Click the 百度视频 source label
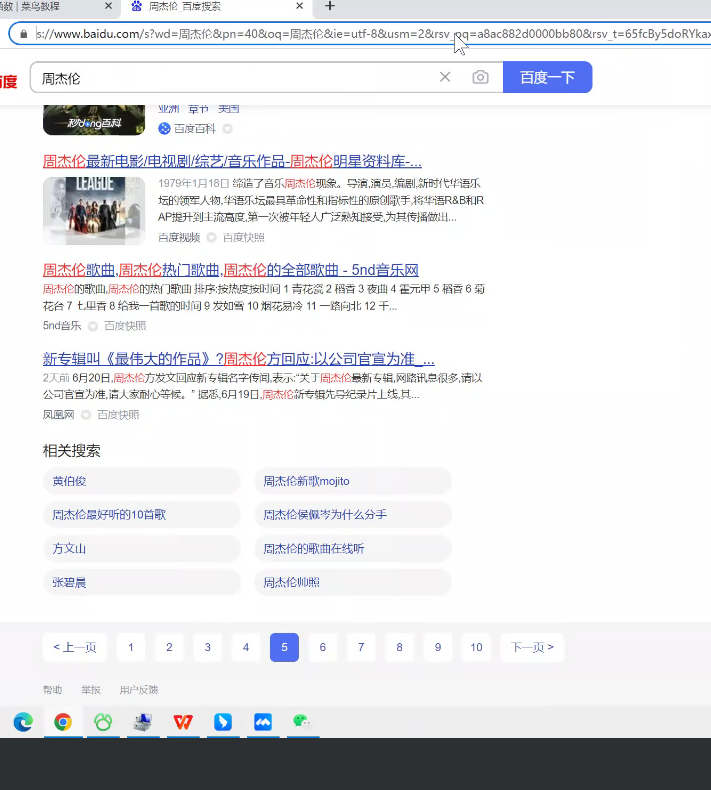 click(x=179, y=237)
